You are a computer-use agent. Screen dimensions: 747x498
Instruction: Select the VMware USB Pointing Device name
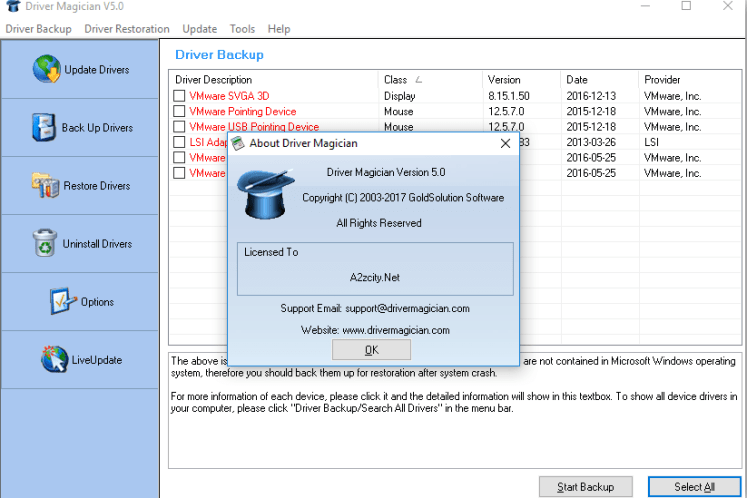[x=254, y=127]
